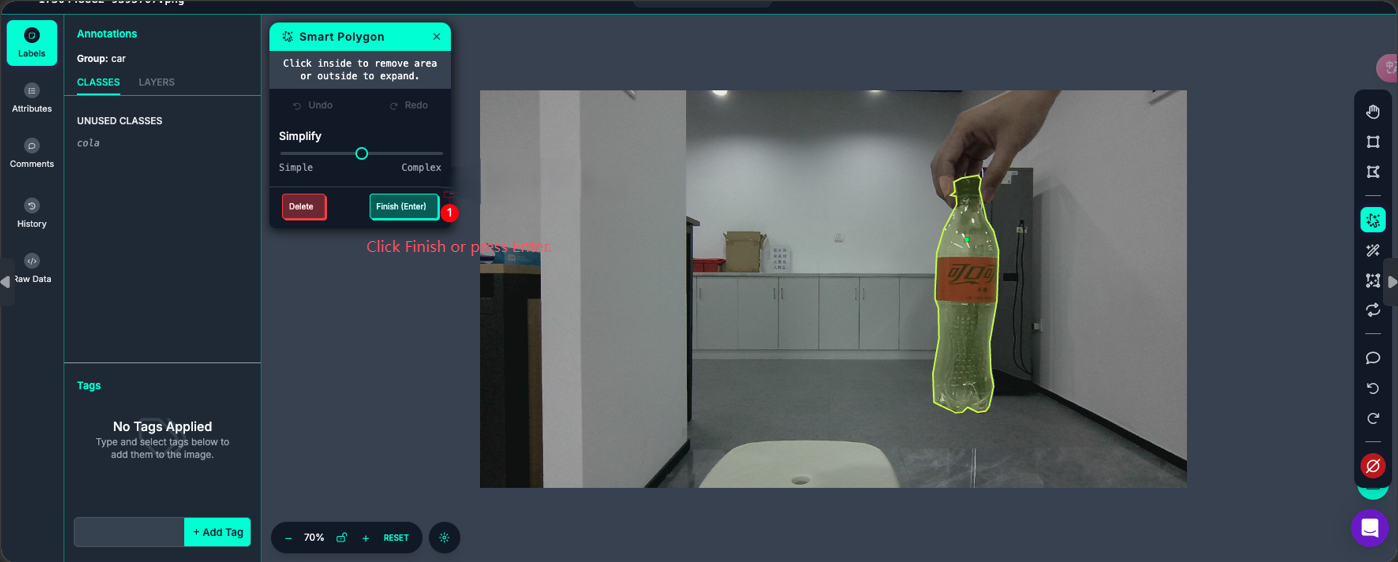Click the red Delete button
This screenshot has height=562, width=1398.
tap(304, 206)
